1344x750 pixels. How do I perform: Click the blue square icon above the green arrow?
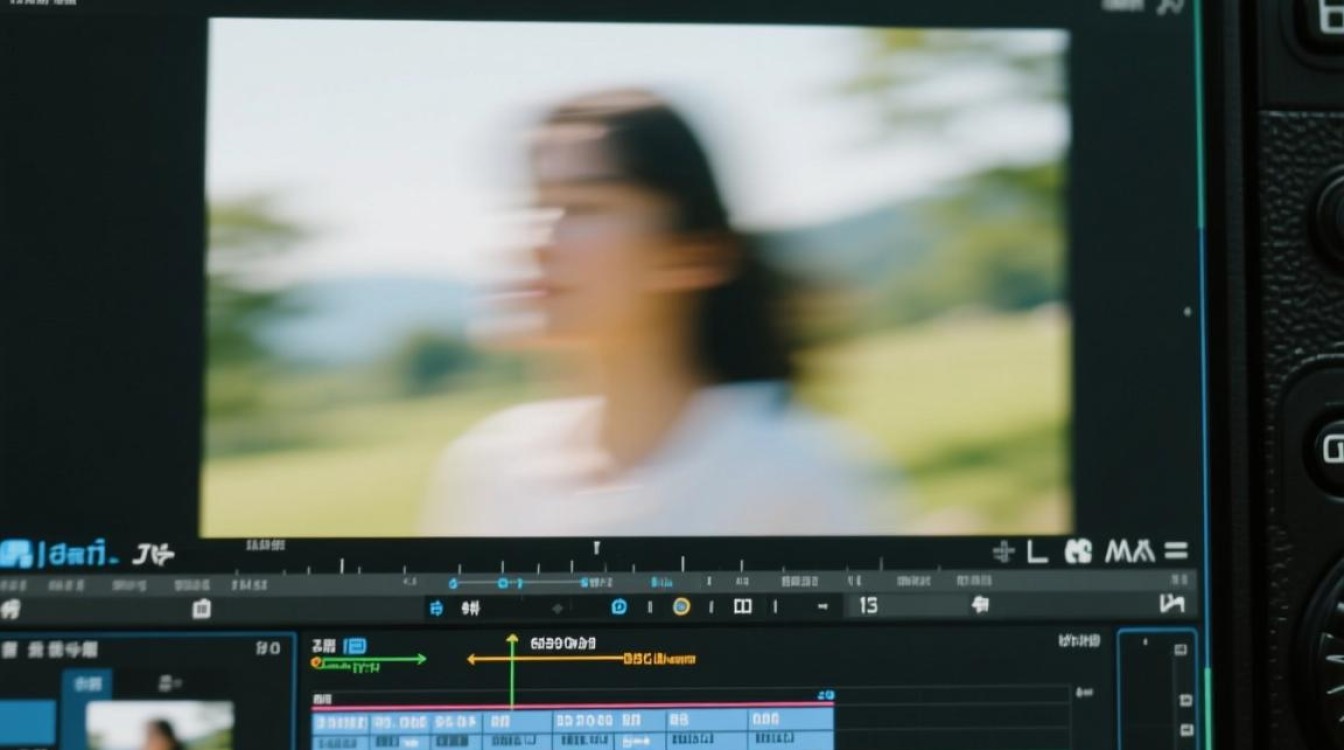pos(354,646)
